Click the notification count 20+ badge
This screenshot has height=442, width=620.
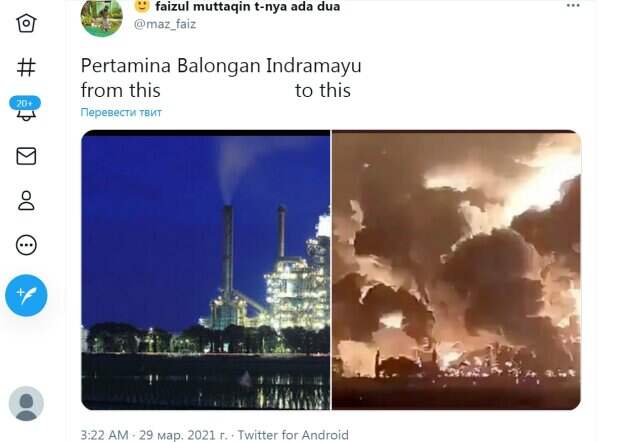click(25, 103)
